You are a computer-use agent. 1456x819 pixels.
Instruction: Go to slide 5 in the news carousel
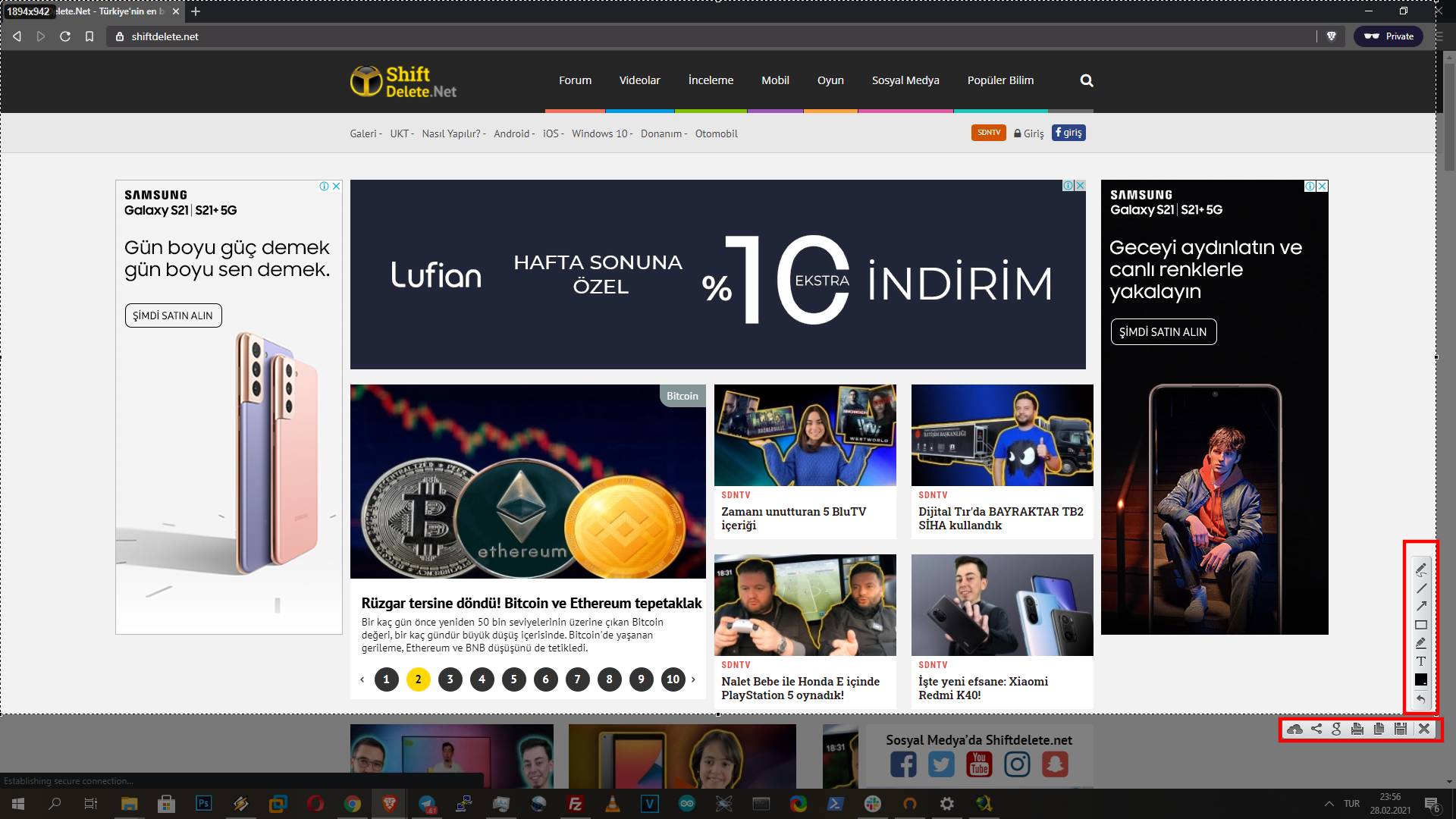[x=513, y=679]
